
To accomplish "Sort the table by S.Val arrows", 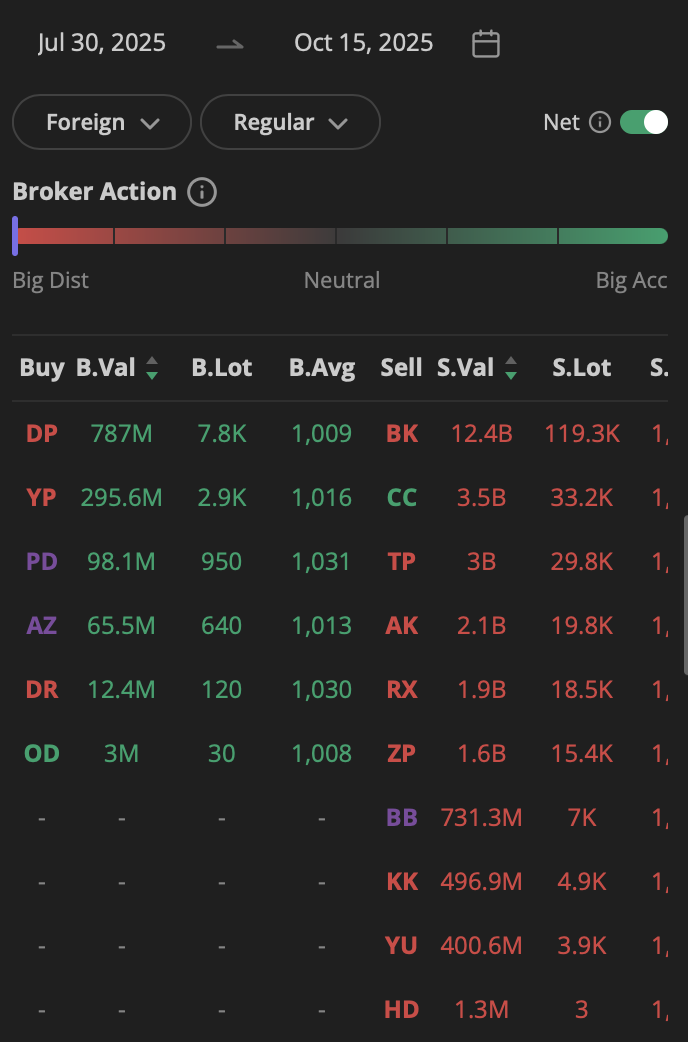I will pos(511,368).
